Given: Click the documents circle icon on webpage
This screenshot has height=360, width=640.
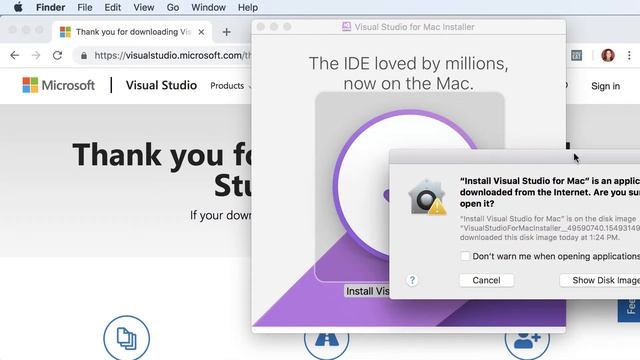Looking at the screenshot, I should pos(127,338).
